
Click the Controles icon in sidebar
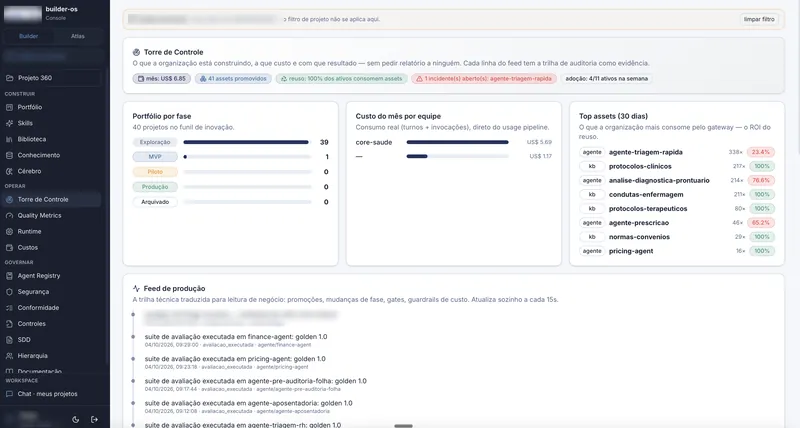click(9, 324)
